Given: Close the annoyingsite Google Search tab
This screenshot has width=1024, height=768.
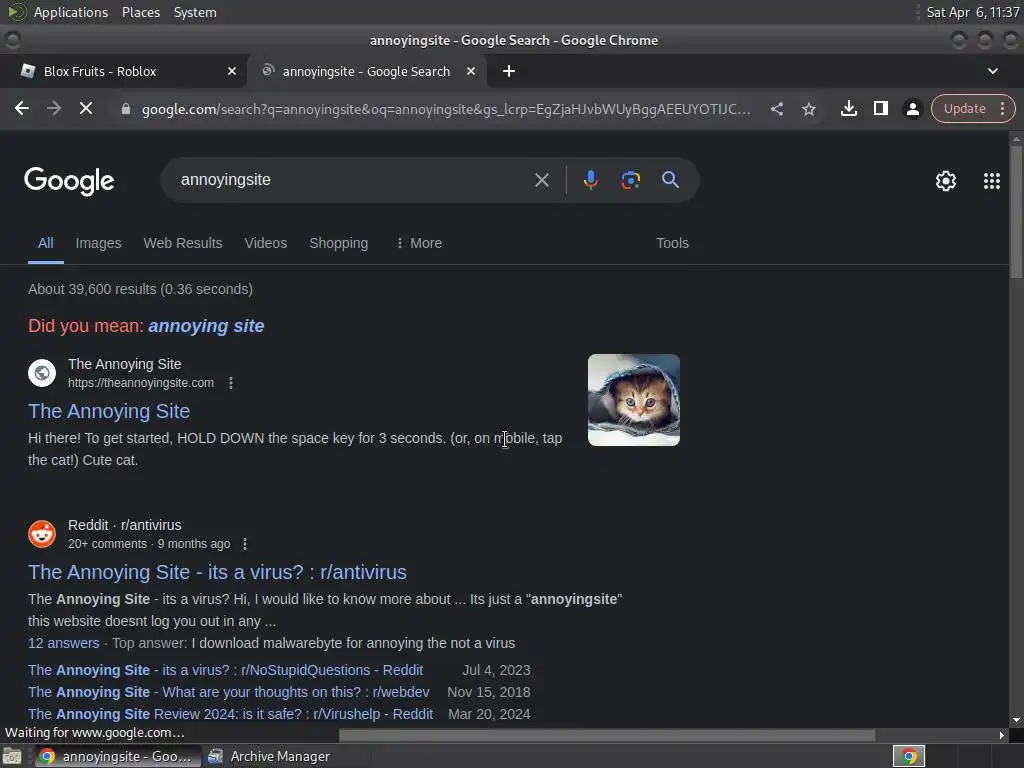Looking at the screenshot, I should (471, 71).
